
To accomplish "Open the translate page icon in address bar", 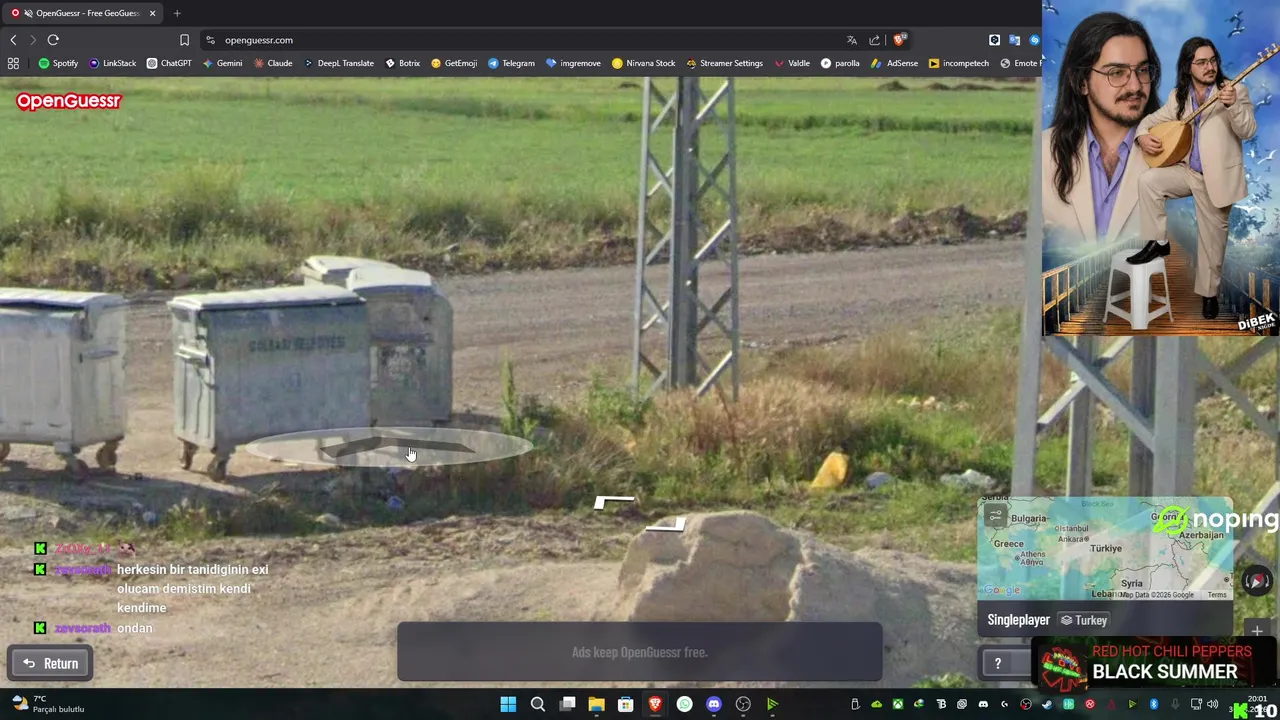I will coord(852,40).
